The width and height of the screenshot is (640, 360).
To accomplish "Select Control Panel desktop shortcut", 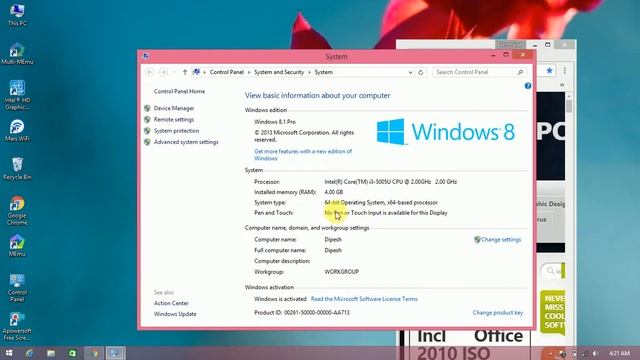I will click(17, 288).
